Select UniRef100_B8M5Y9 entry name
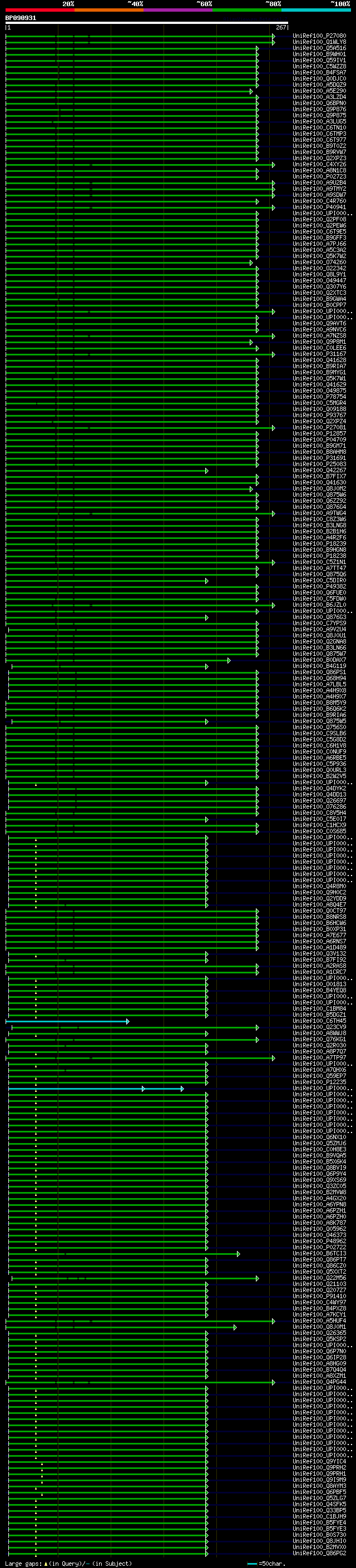Screen dimensions: 356x1568 pos(319,703)
